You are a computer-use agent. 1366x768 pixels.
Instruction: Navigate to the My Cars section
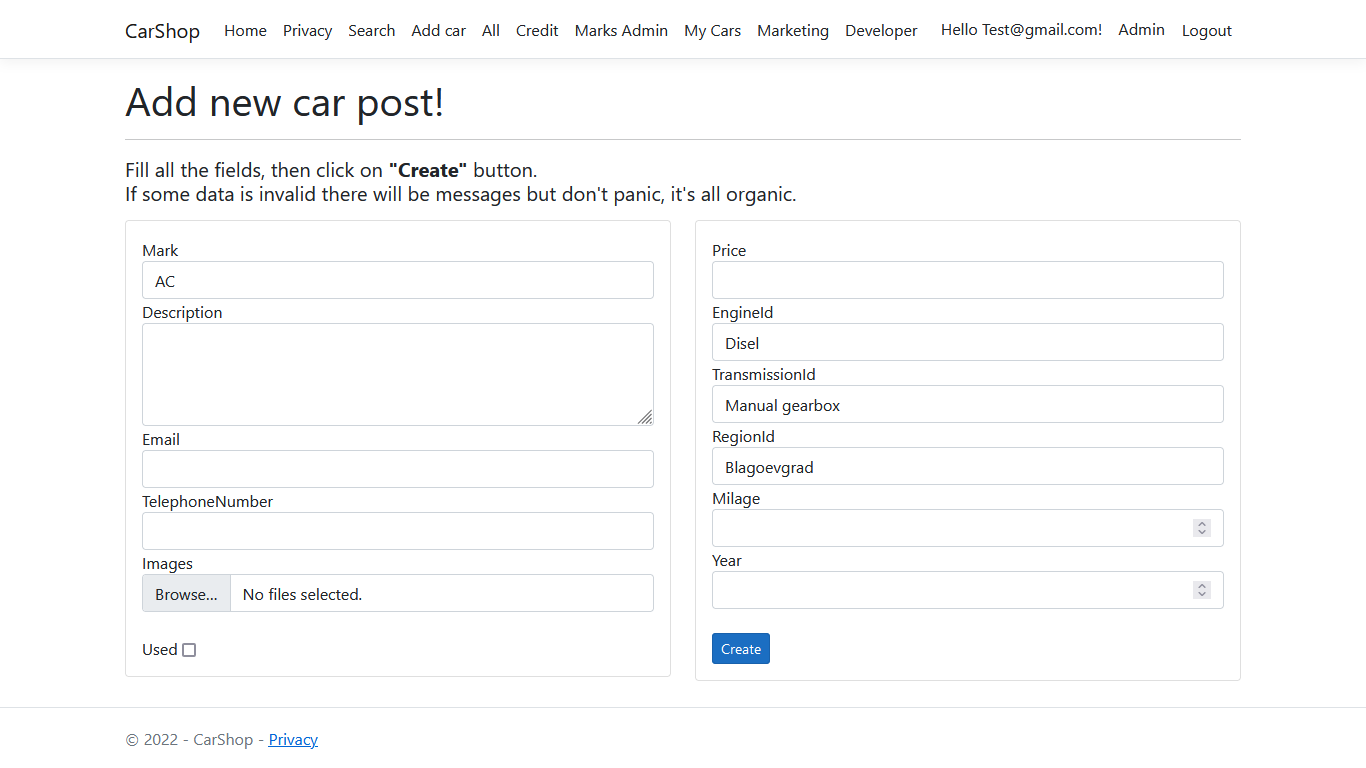(x=712, y=30)
